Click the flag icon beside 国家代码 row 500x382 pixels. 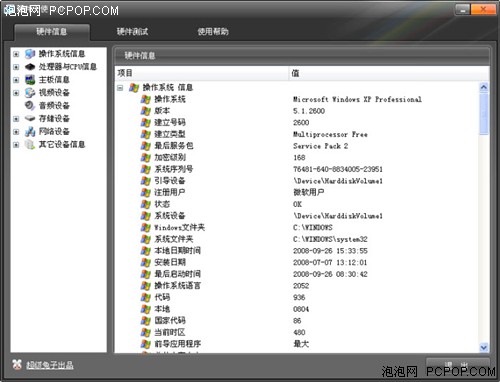click(146, 321)
